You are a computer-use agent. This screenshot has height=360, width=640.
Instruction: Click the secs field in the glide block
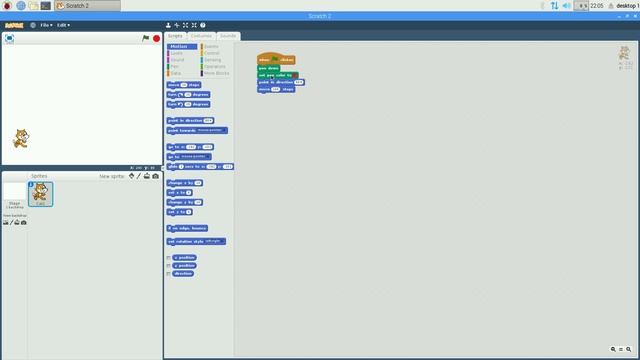181,167
